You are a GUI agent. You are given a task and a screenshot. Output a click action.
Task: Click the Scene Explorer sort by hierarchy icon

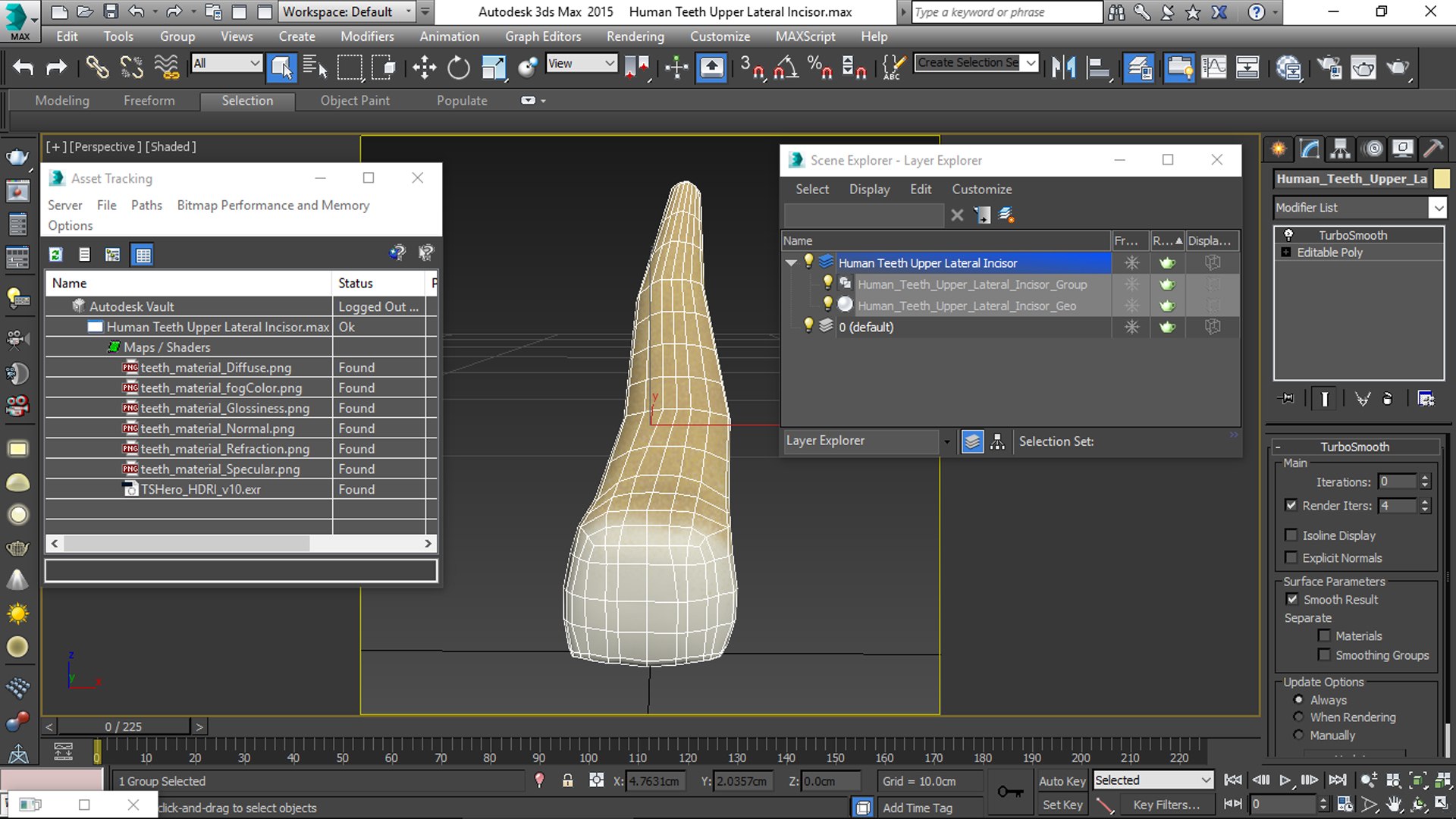click(x=997, y=441)
